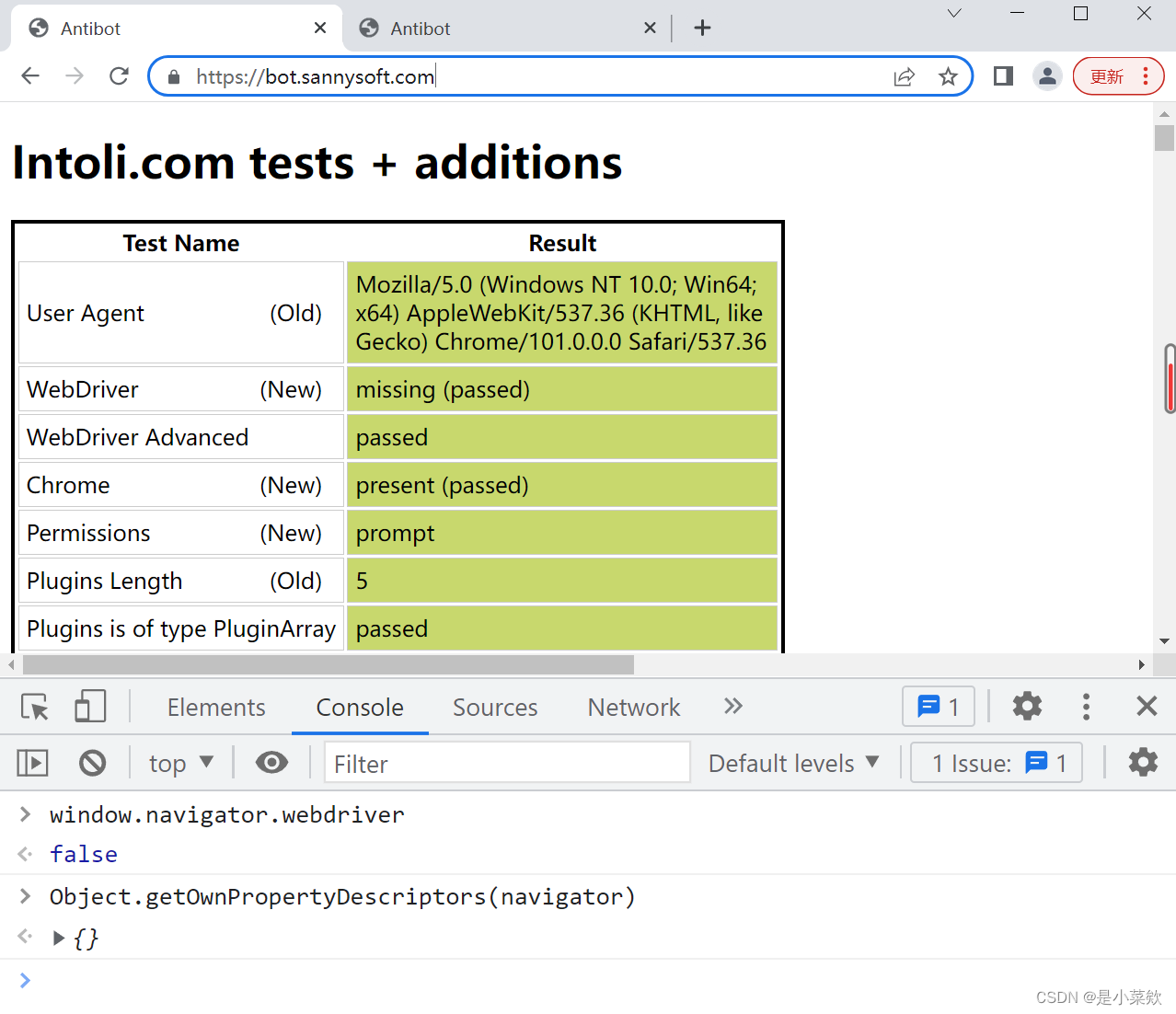Share this page icon

pyautogui.click(x=905, y=76)
